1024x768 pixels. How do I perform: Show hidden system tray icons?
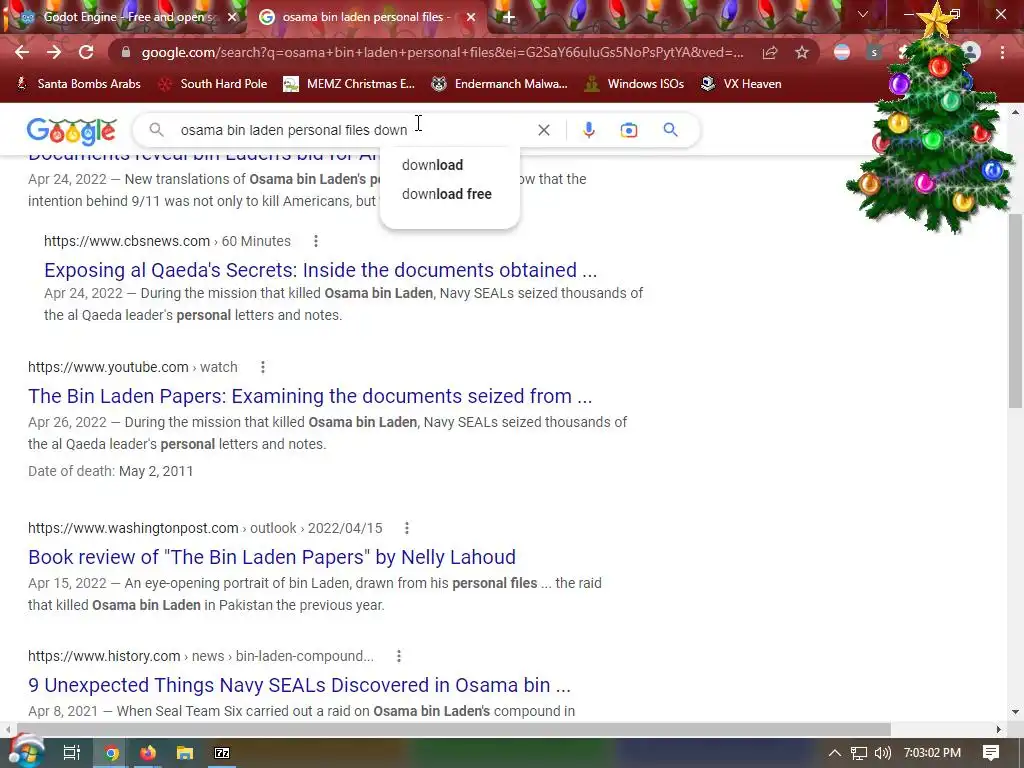tap(835, 753)
